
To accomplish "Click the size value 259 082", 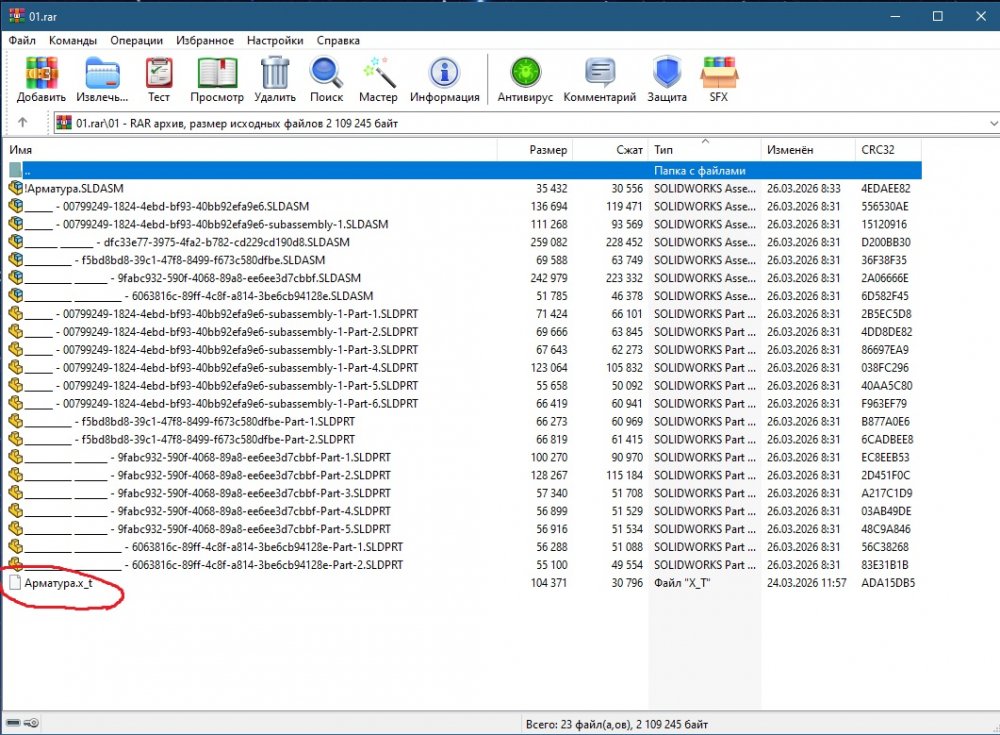I will [548, 242].
